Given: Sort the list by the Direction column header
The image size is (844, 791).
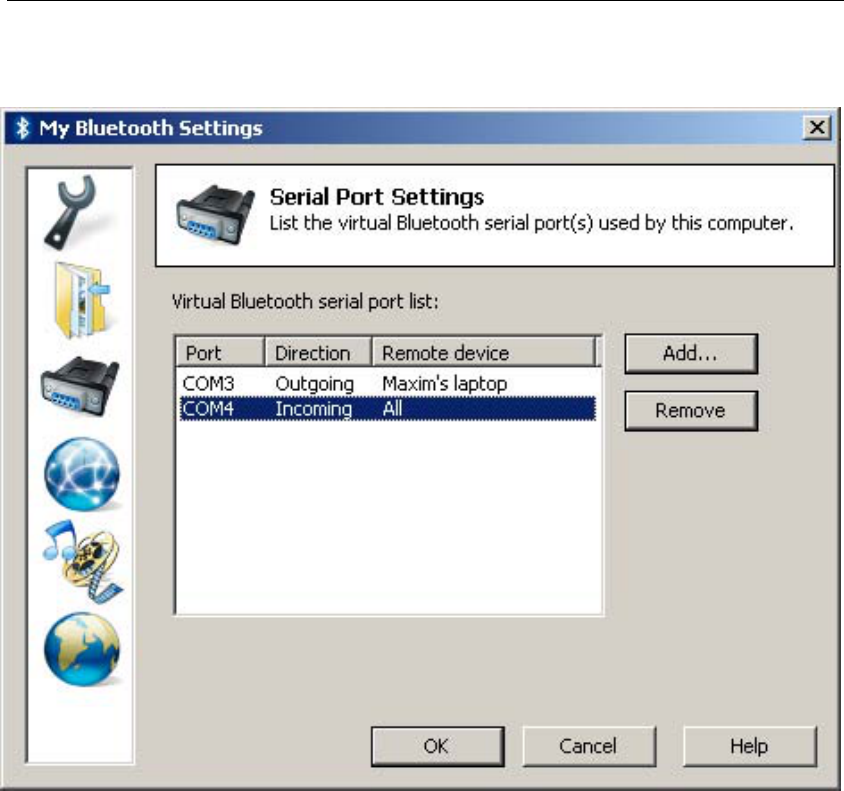Looking at the screenshot, I should click(318, 352).
